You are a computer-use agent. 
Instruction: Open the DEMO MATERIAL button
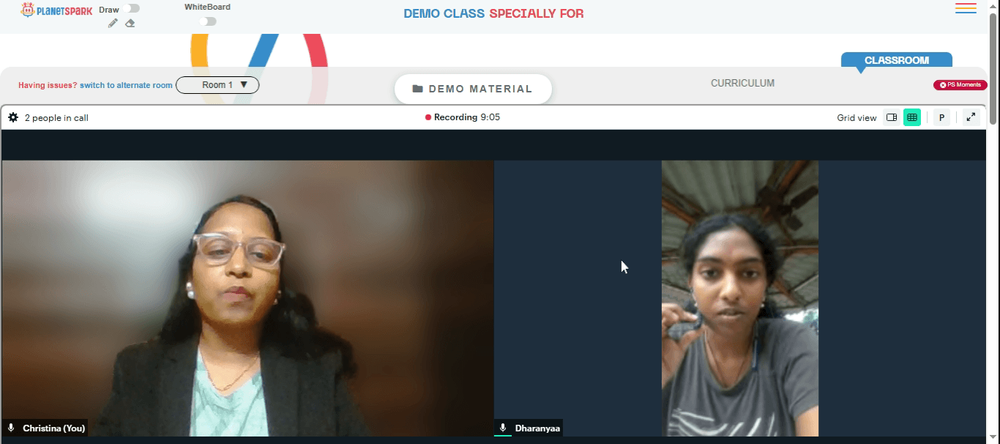(473, 89)
